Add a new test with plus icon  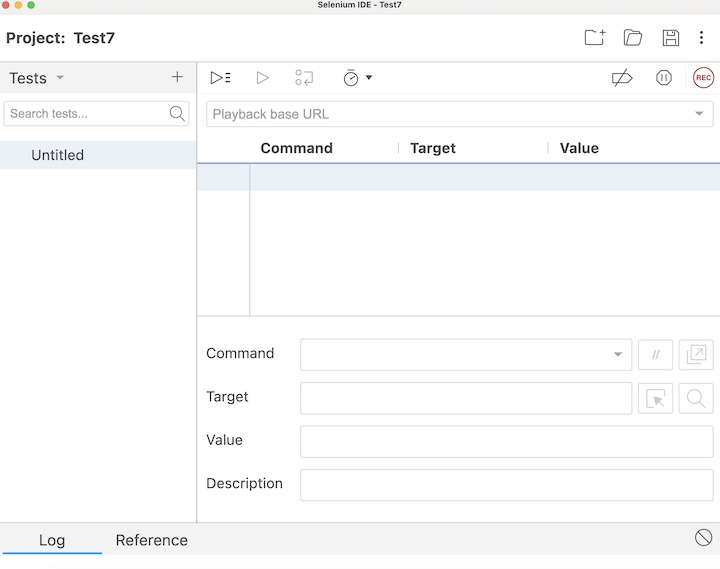177,77
